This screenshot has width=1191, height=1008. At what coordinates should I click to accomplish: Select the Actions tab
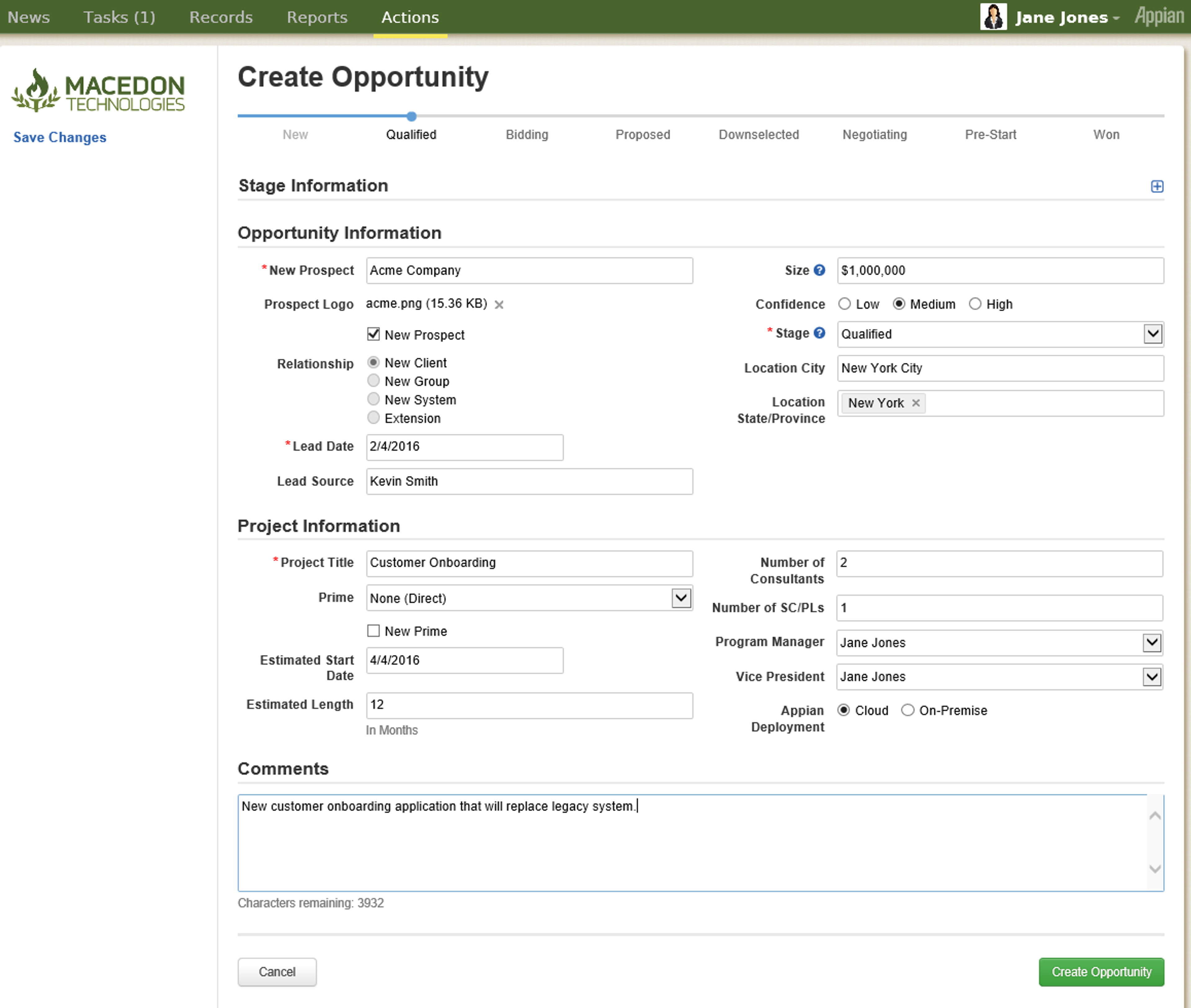pos(410,17)
